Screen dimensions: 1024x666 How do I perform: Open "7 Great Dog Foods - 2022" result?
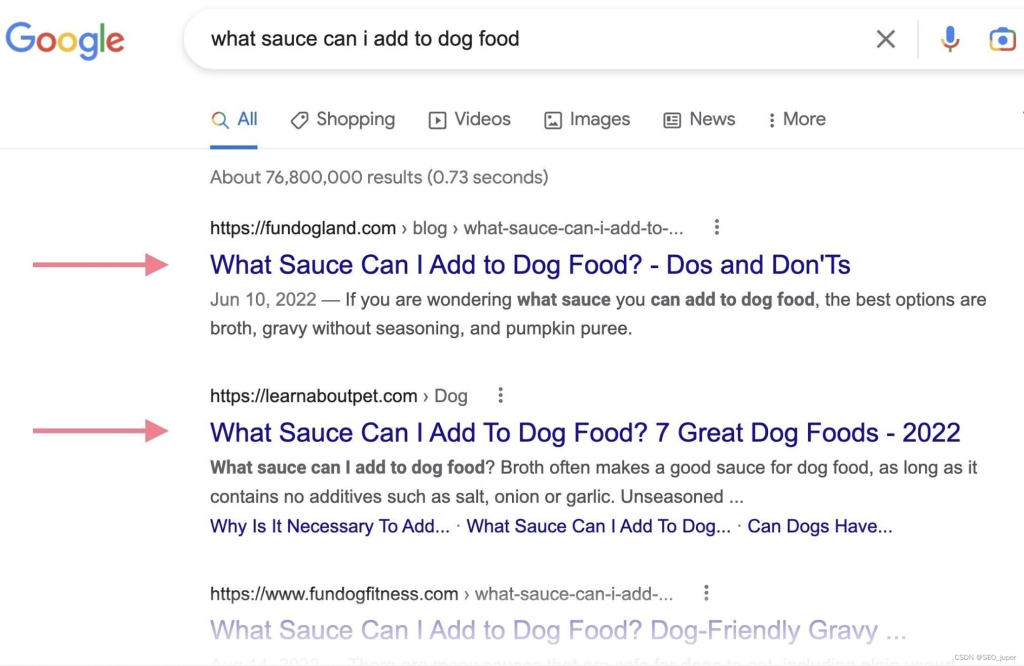(585, 432)
